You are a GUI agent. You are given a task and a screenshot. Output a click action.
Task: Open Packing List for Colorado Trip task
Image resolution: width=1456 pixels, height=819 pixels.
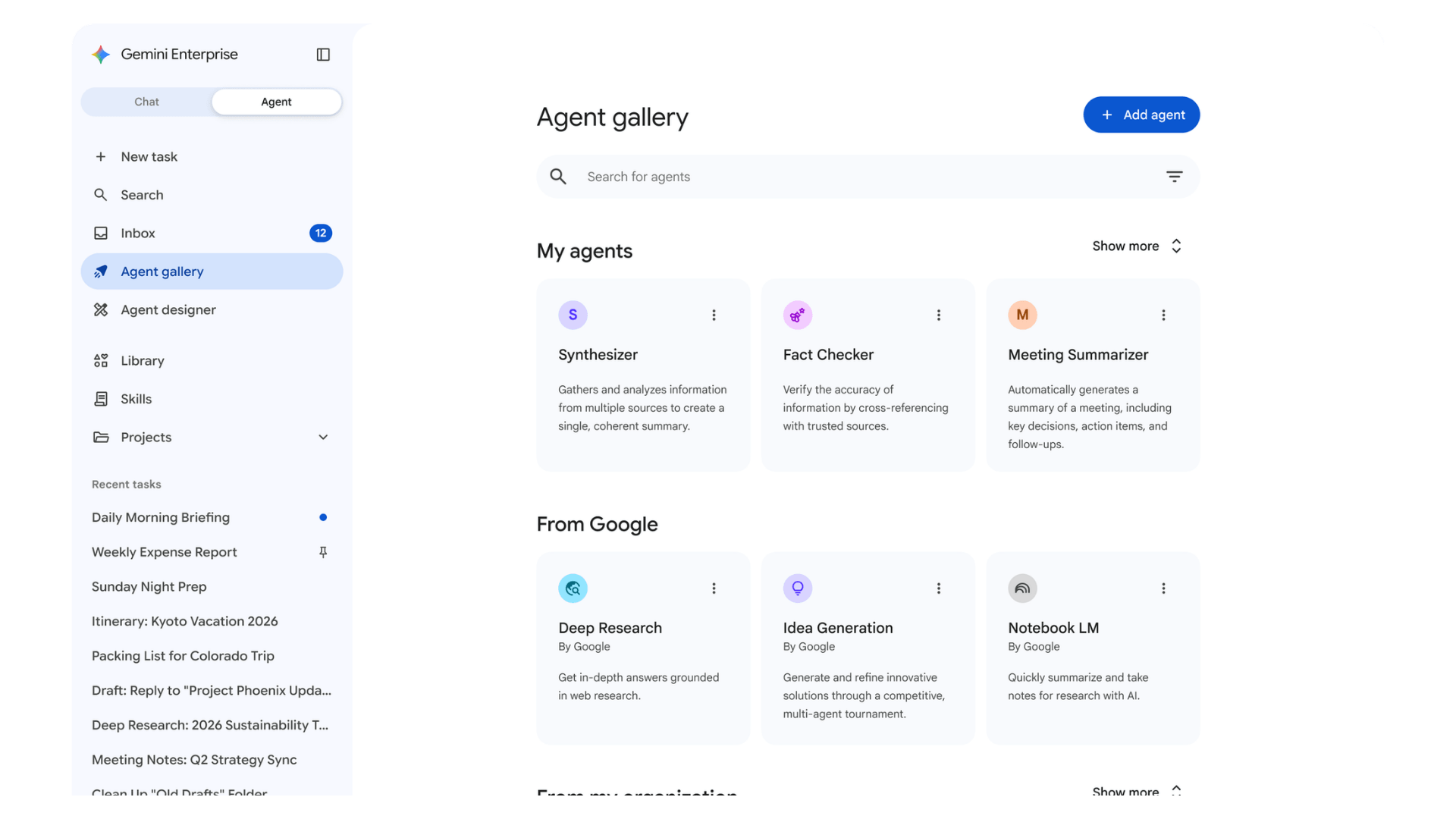[x=183, y=656]
